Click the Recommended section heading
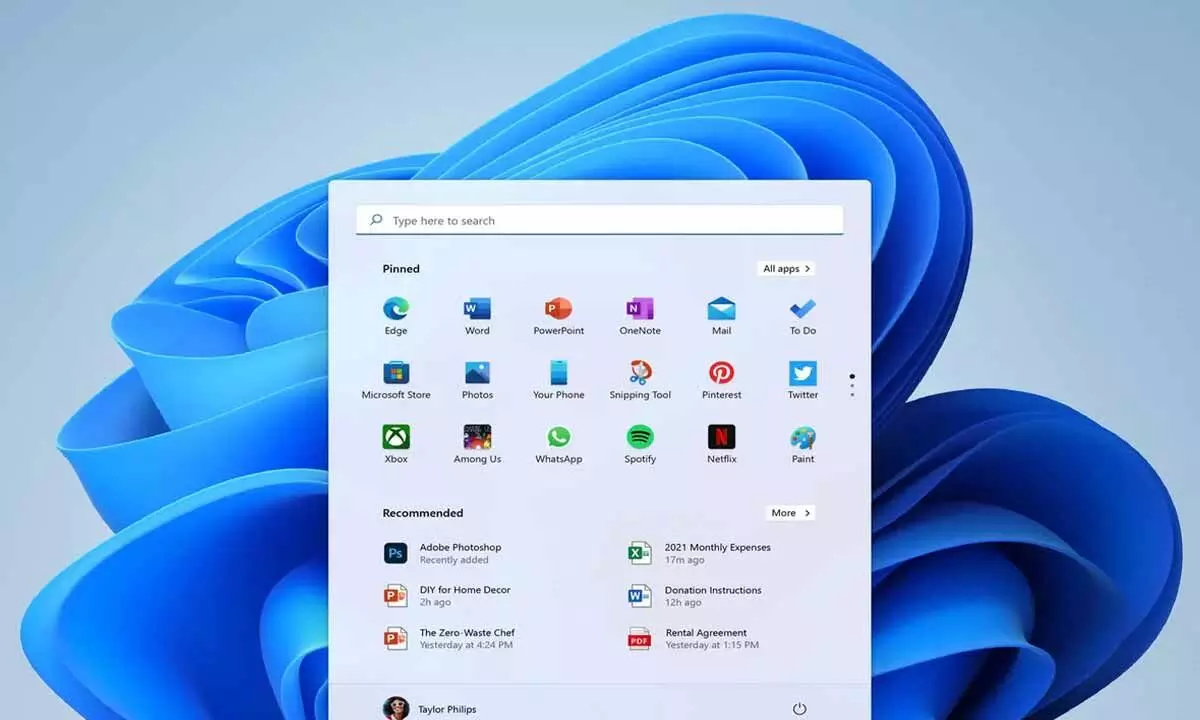The width and height of the screenshot is (1200, 720). [x=423, y=513]
